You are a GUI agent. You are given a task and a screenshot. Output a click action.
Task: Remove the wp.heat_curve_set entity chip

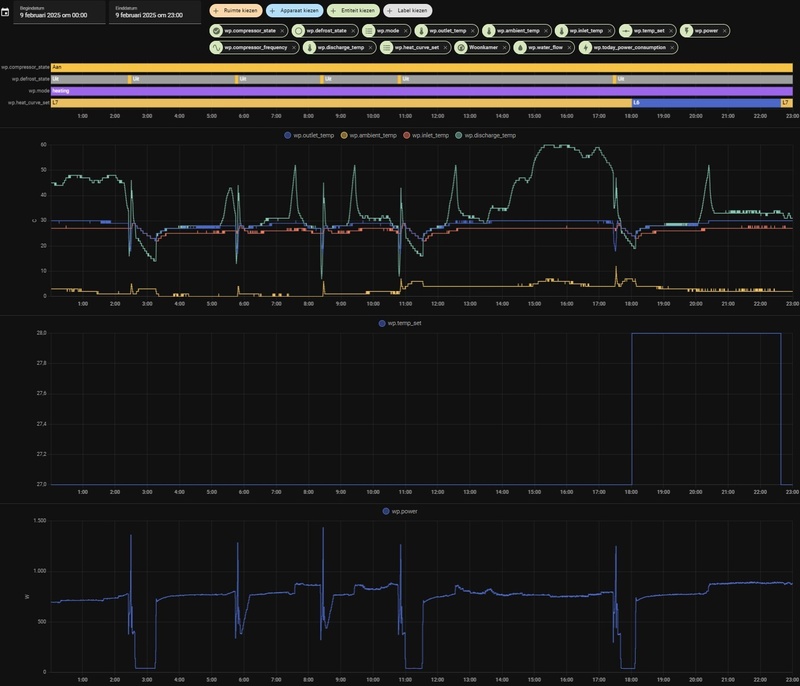click(x=445, y=47)
